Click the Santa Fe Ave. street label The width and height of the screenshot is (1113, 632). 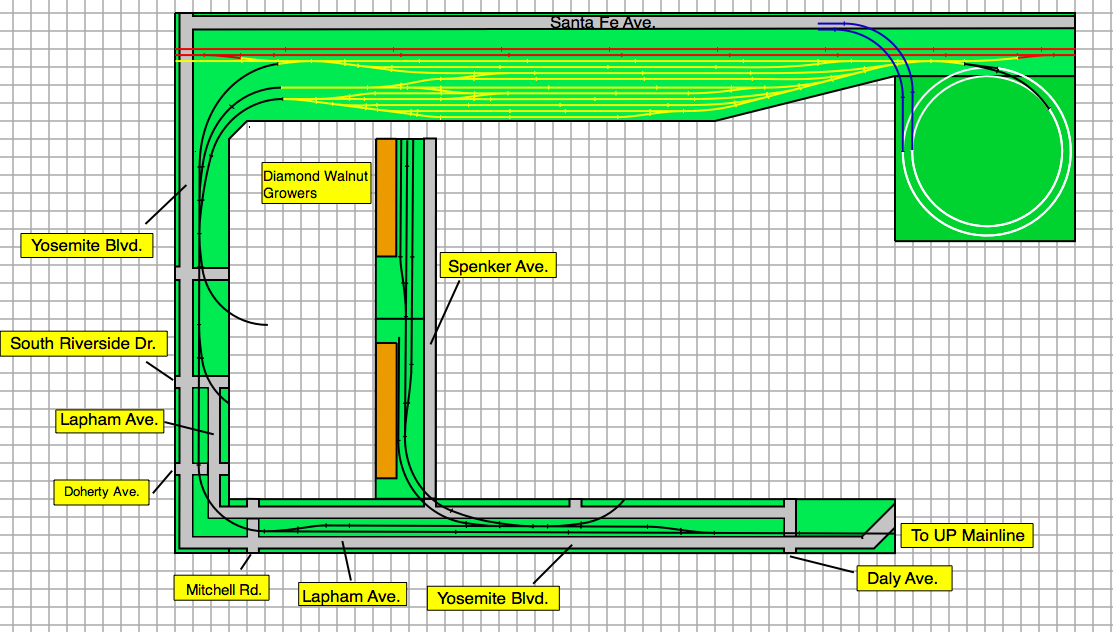click(x=603, y=22)
